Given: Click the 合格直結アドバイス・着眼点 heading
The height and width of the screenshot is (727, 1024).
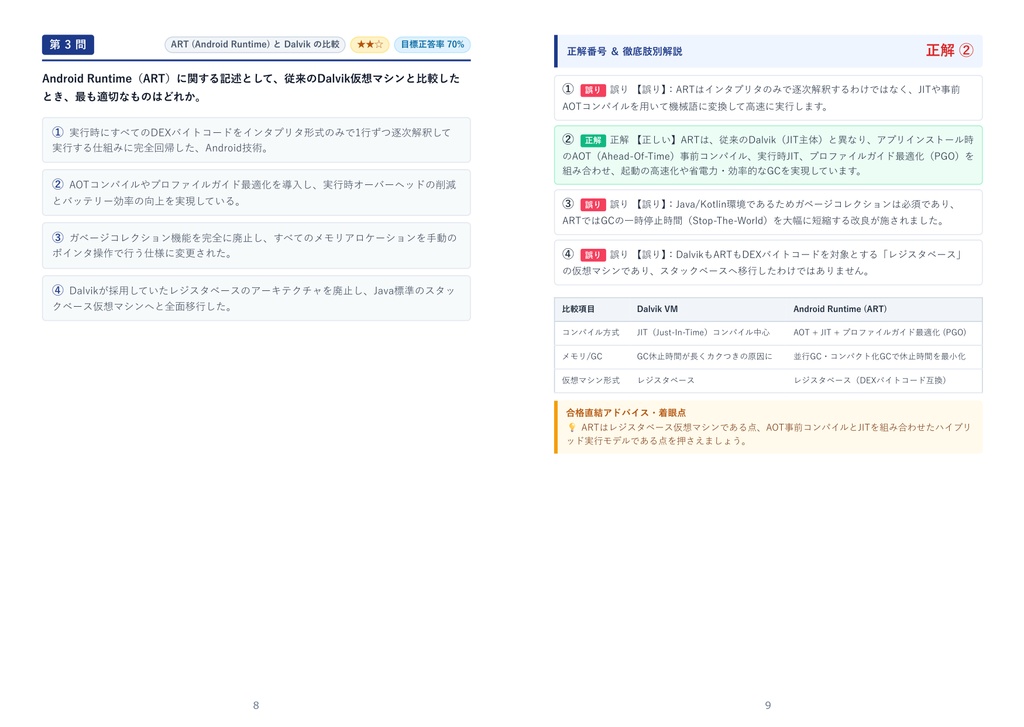Looking at the screenshot, I should click(626, 413).
